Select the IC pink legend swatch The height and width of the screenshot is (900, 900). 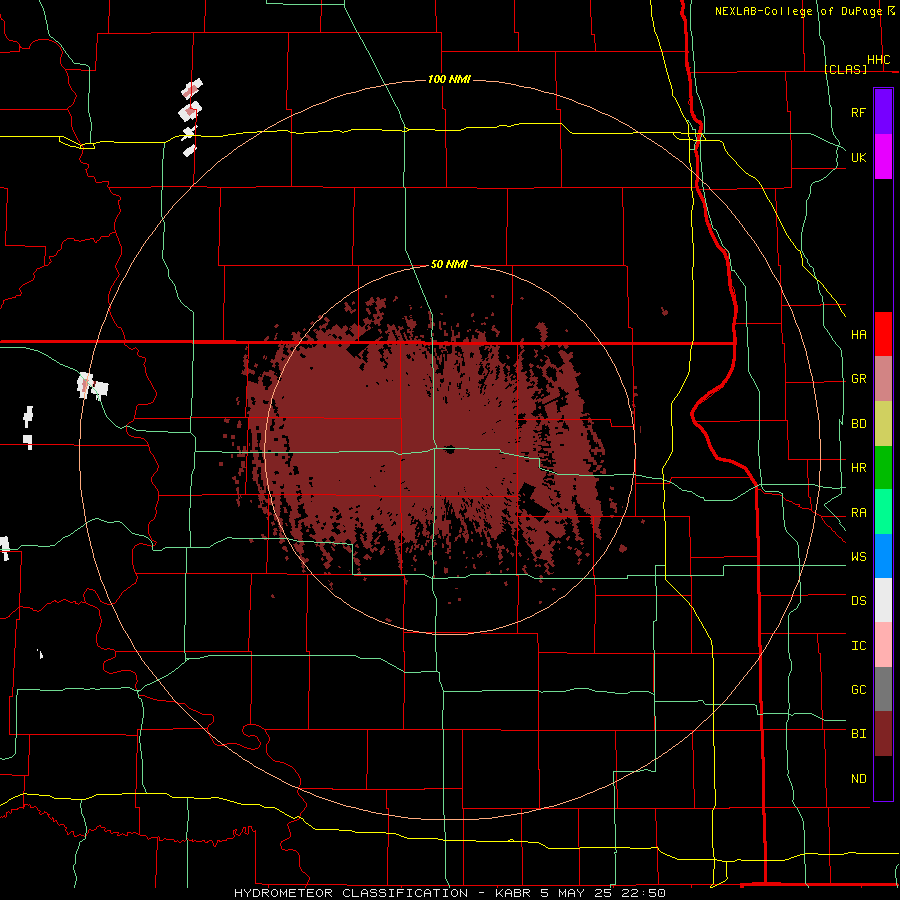(x=883, y=645)
